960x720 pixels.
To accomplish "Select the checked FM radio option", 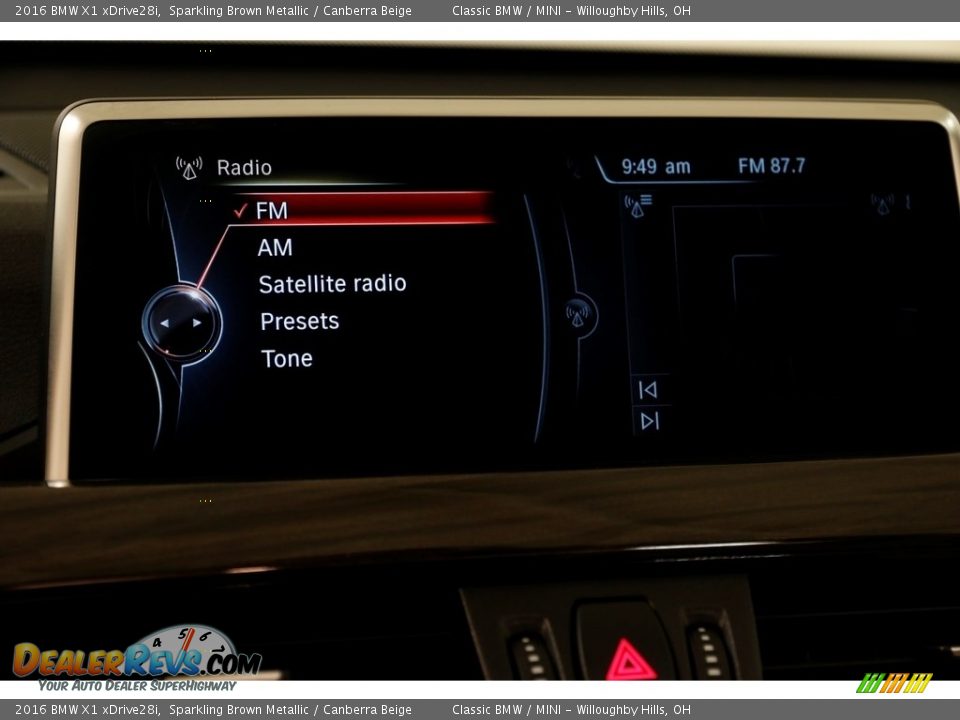I will pos(272,210).
